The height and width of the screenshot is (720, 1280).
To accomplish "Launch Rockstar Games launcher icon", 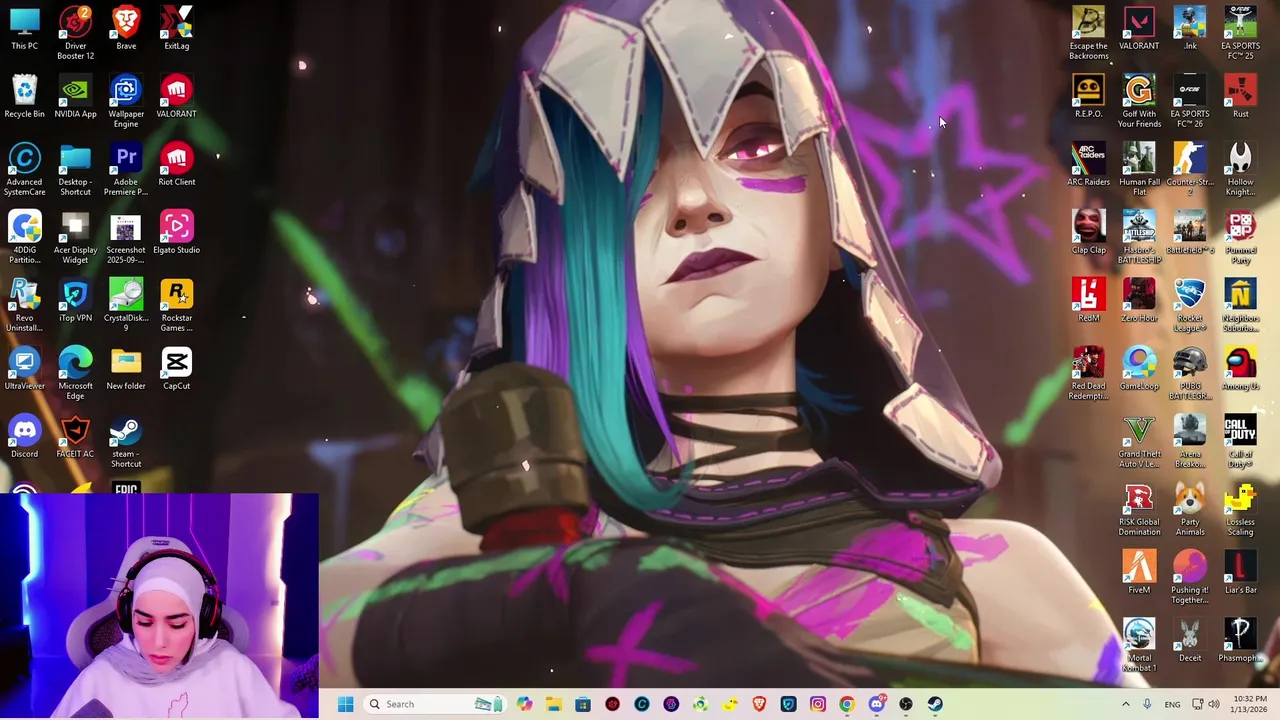I will tap(177, 305).
